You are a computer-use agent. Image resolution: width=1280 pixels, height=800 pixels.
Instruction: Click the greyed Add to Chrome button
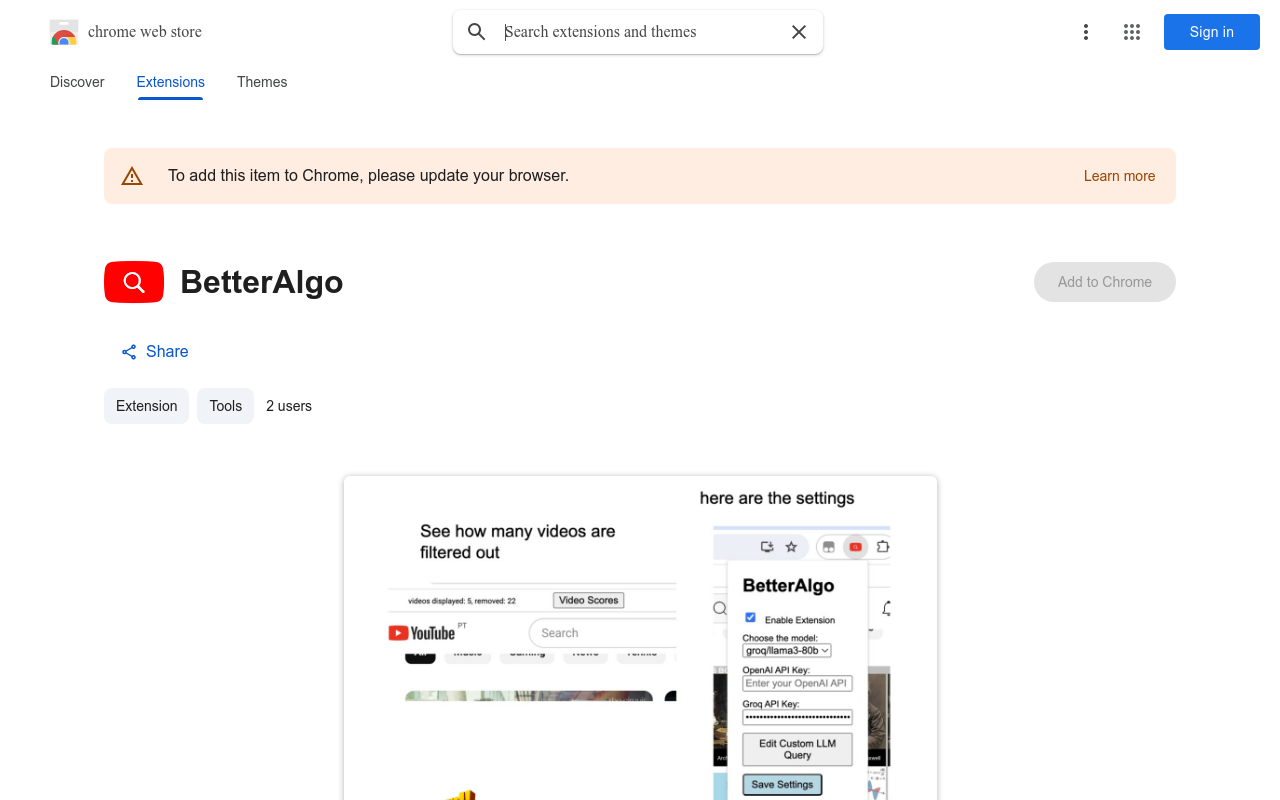[x=1105, y=282]
